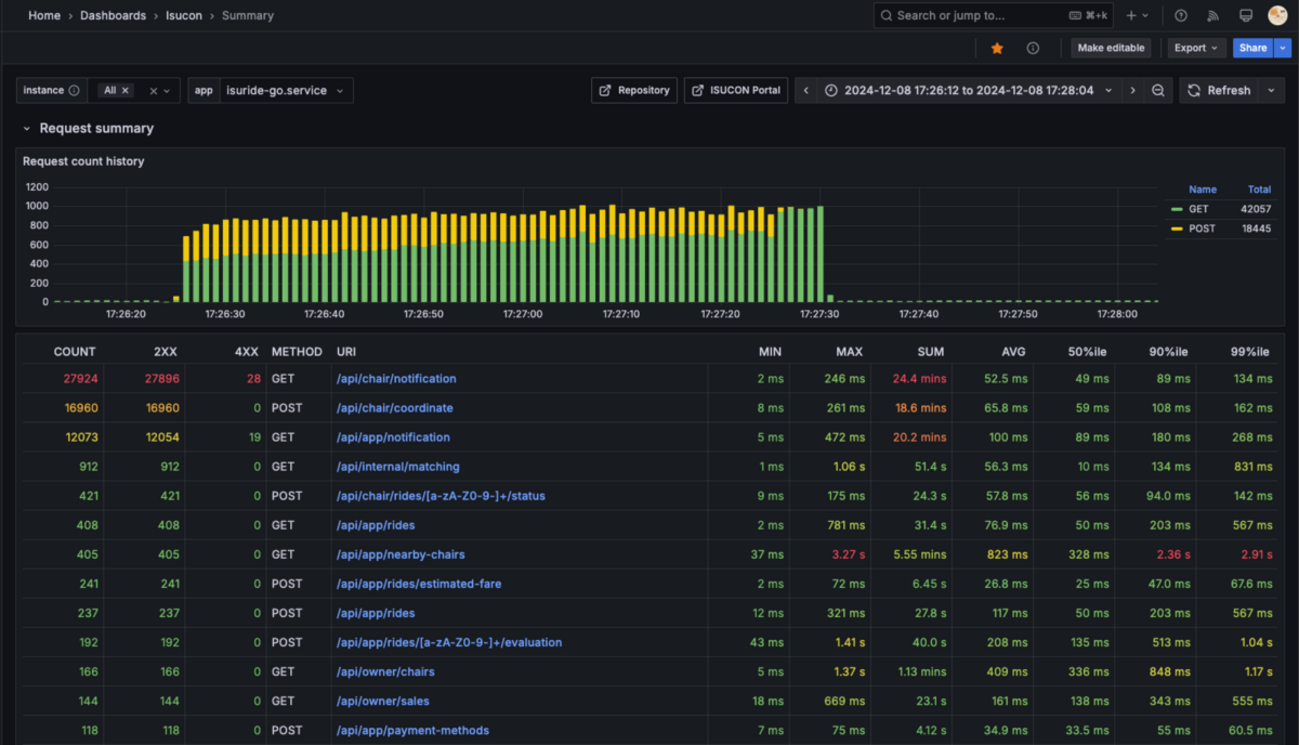This screenshot has width=1299, height=745.
Task: Click the monitor icon in top bar
Action: click(1245, 16)
